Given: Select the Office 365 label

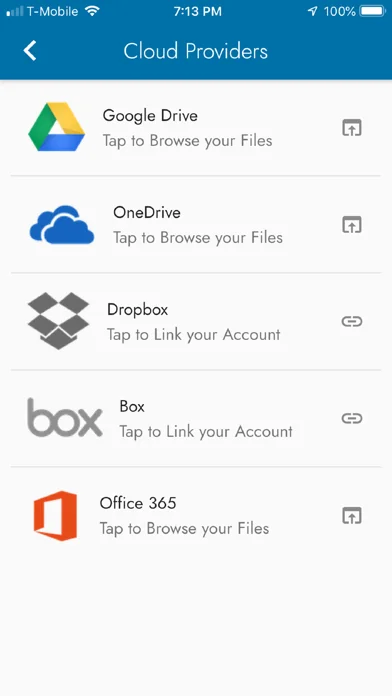Looking at the screenshot, I should click(138, 503).
